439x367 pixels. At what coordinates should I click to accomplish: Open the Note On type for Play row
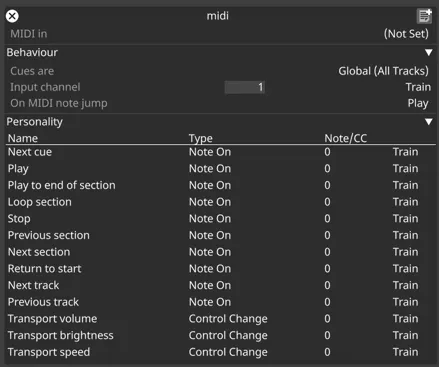(210, 169)
